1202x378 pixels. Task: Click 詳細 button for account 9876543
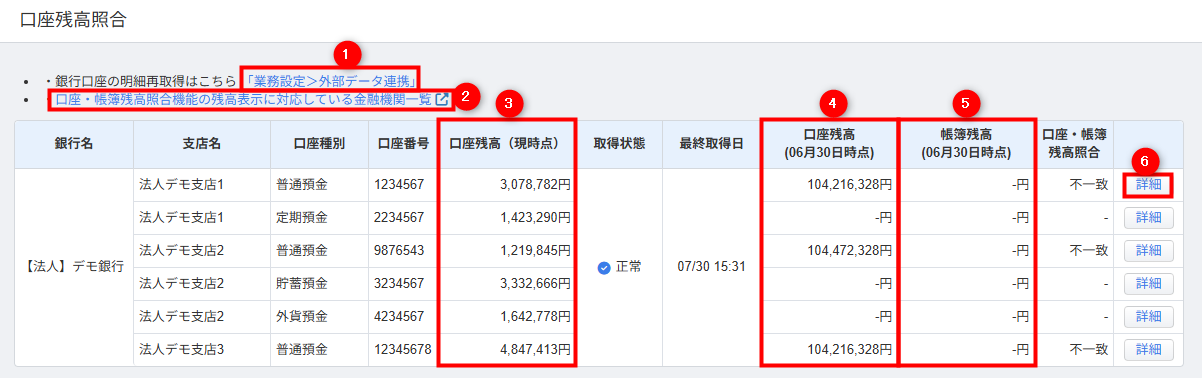(x=1148, y=250)
